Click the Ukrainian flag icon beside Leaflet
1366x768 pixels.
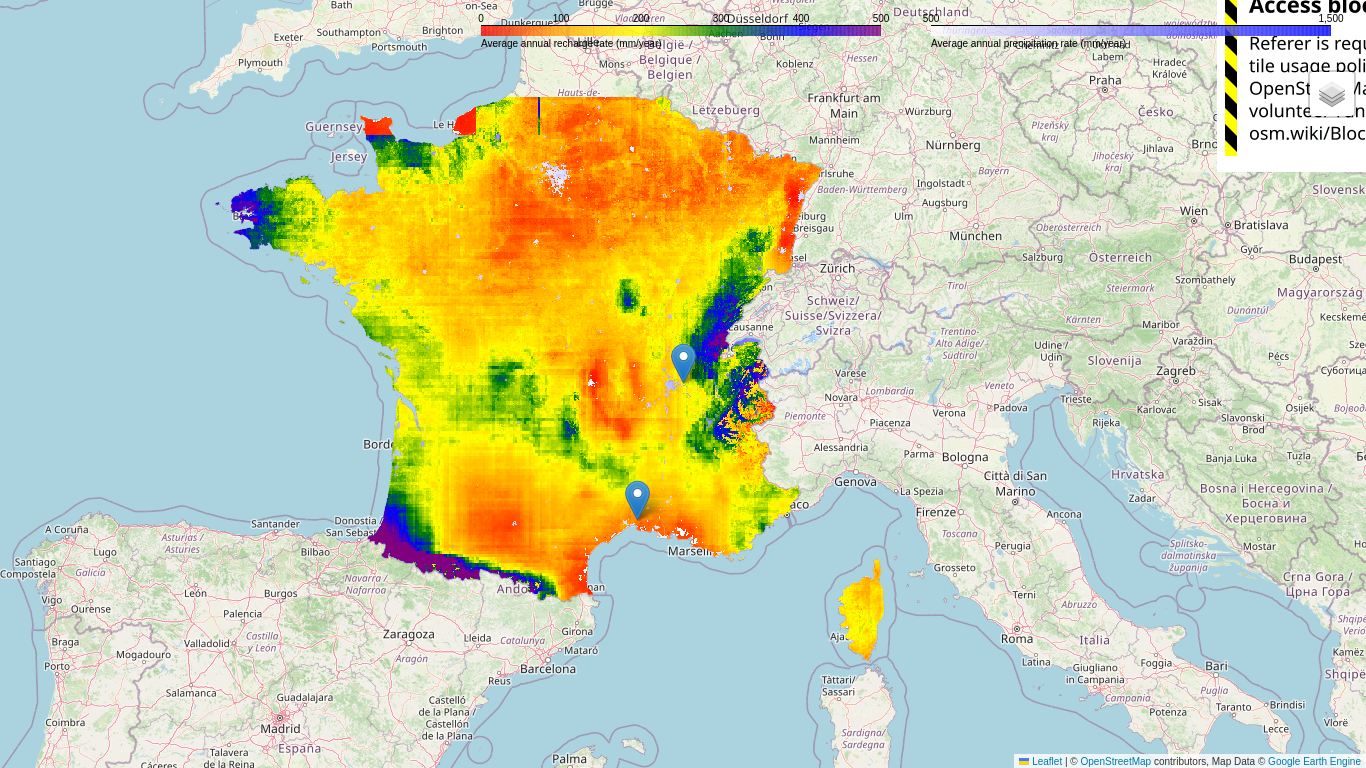click(x=1024, y=761)
